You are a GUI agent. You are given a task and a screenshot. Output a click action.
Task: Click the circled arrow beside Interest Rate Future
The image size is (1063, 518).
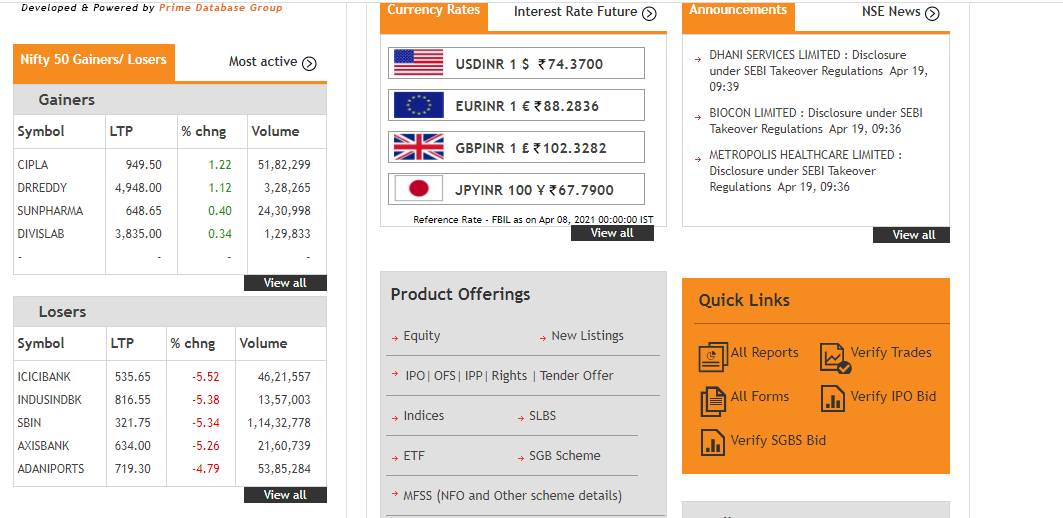pyautogui.click(x=649, y=14)
